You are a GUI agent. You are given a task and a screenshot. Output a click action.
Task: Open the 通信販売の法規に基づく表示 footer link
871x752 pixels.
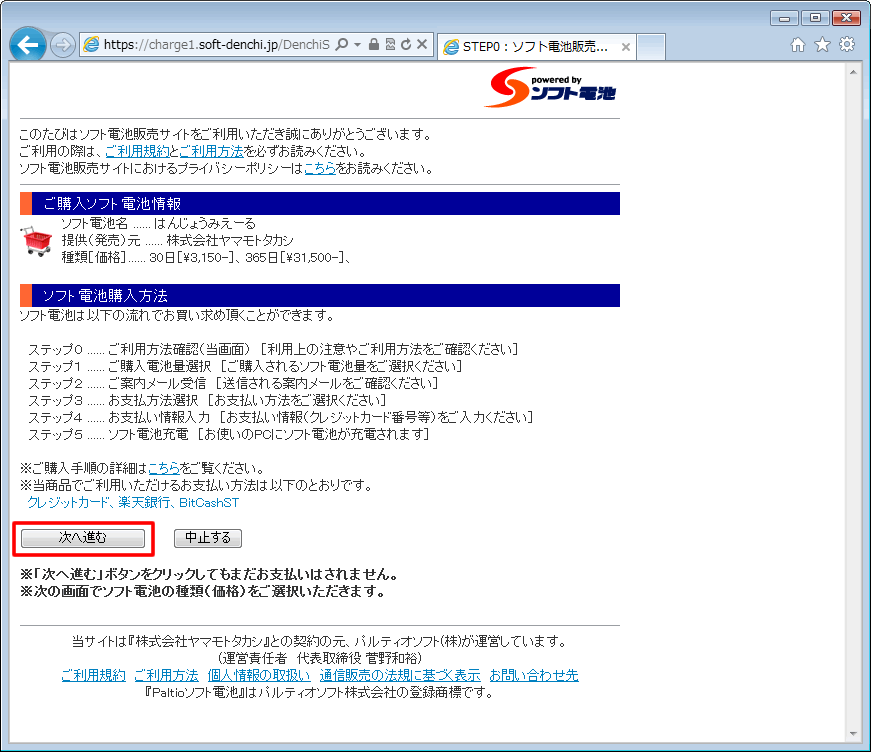click(400, 675)
